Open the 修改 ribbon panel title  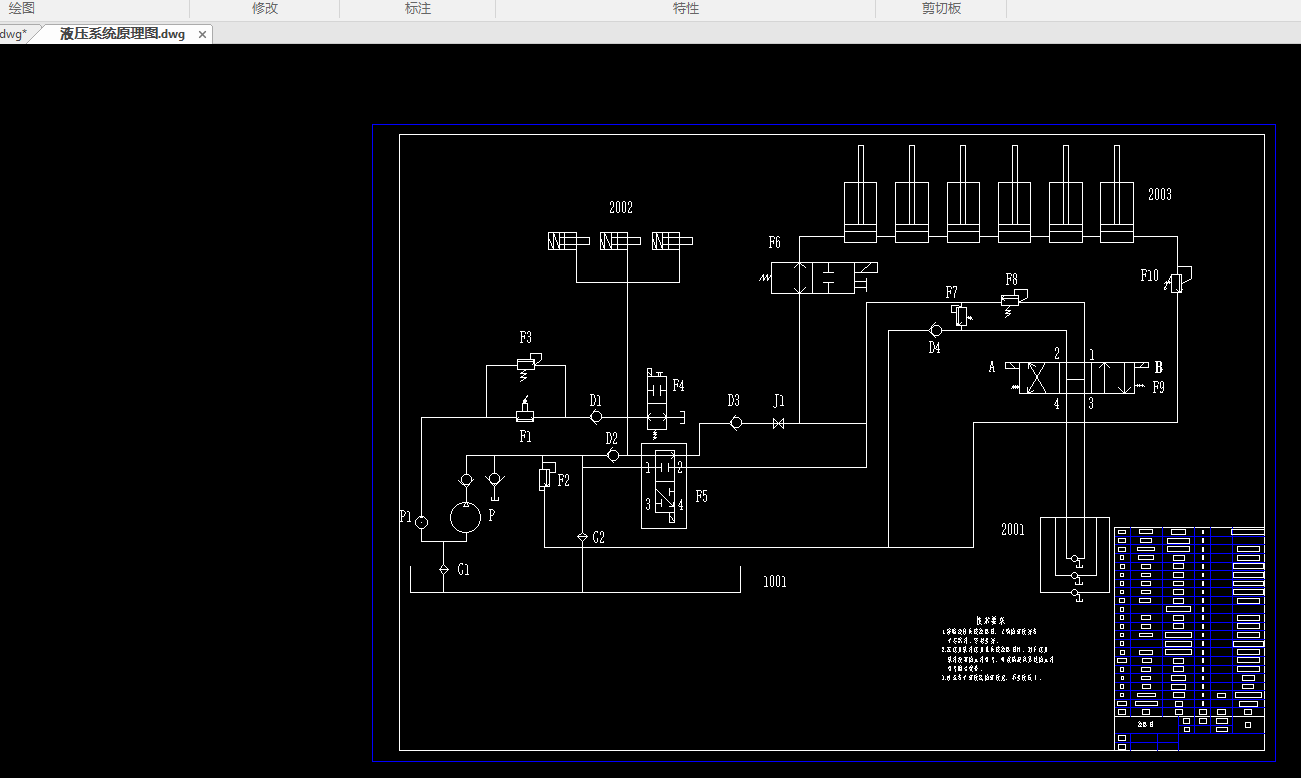[x=265, y=8]
